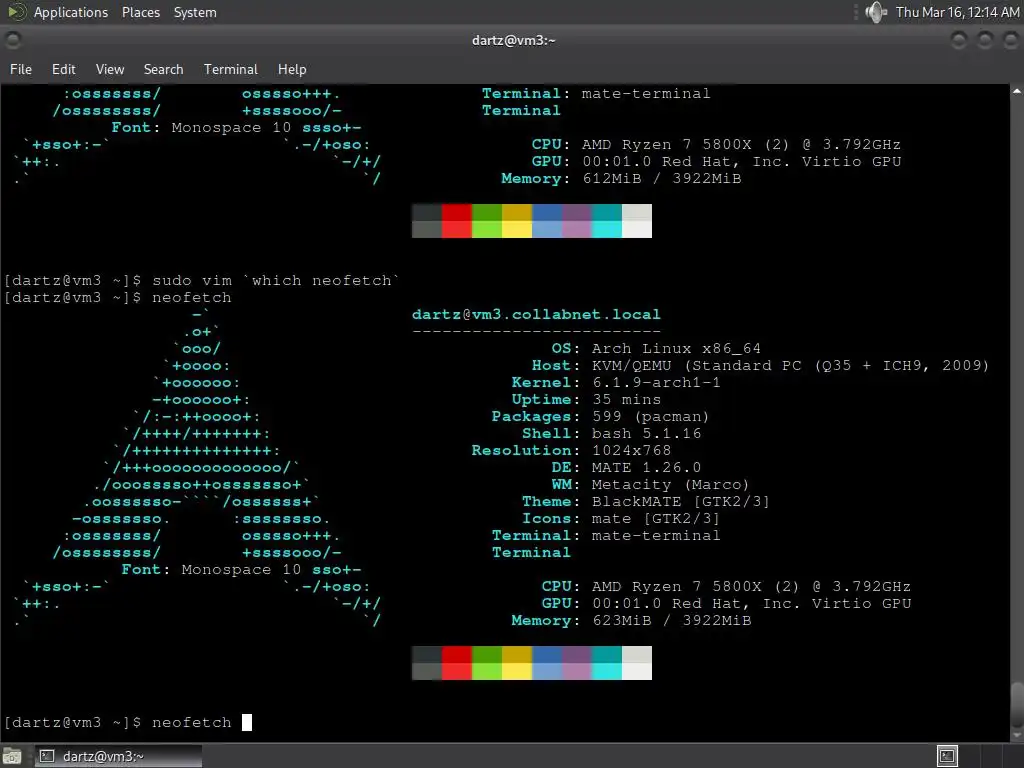Screen dimensions: 1024x768
Task: Click the Show Desktop icon in bottom panel
Action: [x=12, y=756]
